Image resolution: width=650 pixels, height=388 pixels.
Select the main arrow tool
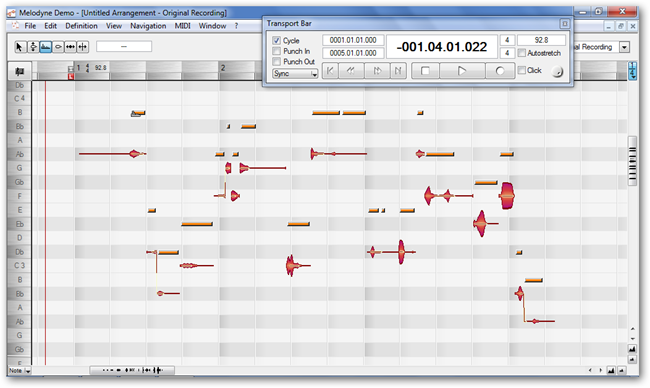[x=19, y=47]
